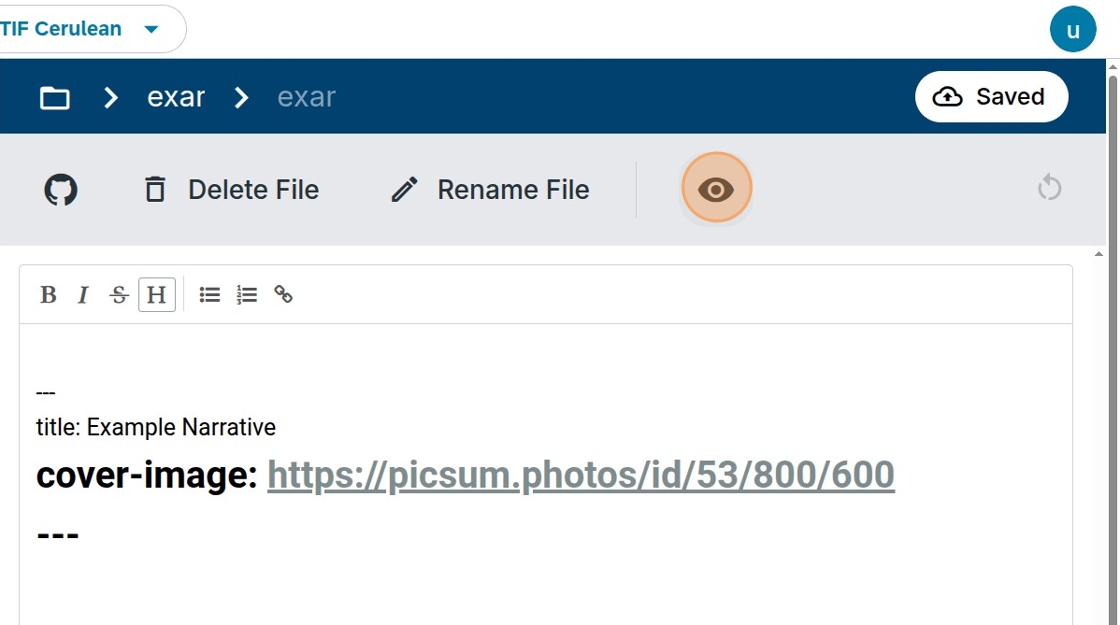Click the root folder icon in breadcrumb

[x=55, y=97]
